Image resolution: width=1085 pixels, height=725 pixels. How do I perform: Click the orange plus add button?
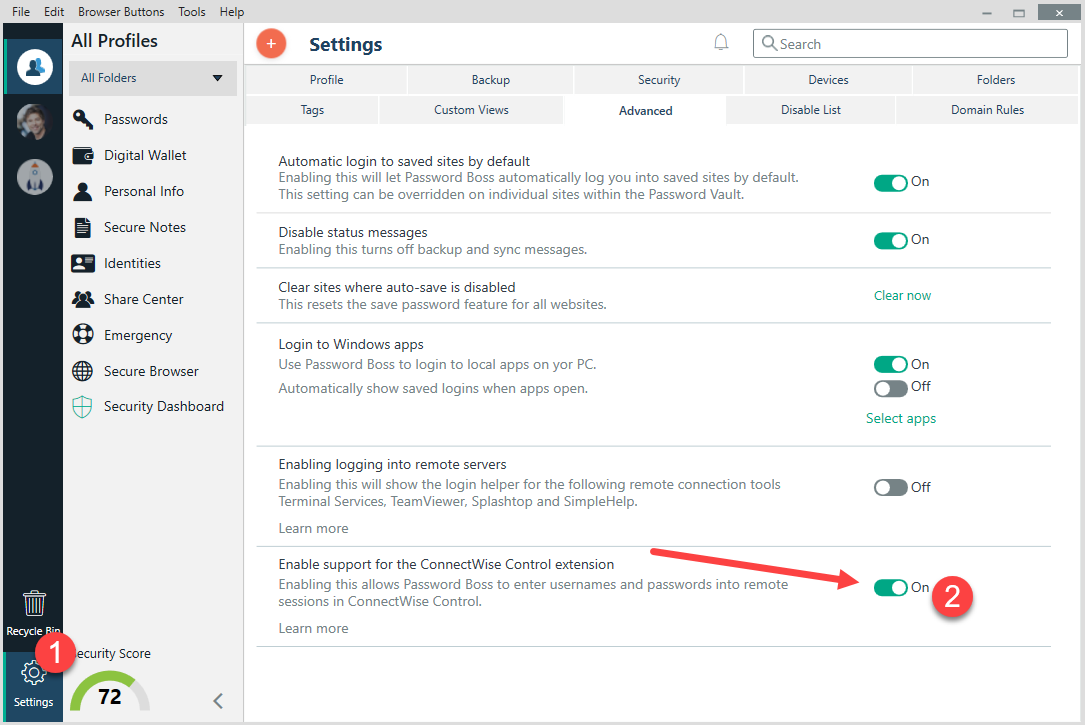click(x=271, y=44)
